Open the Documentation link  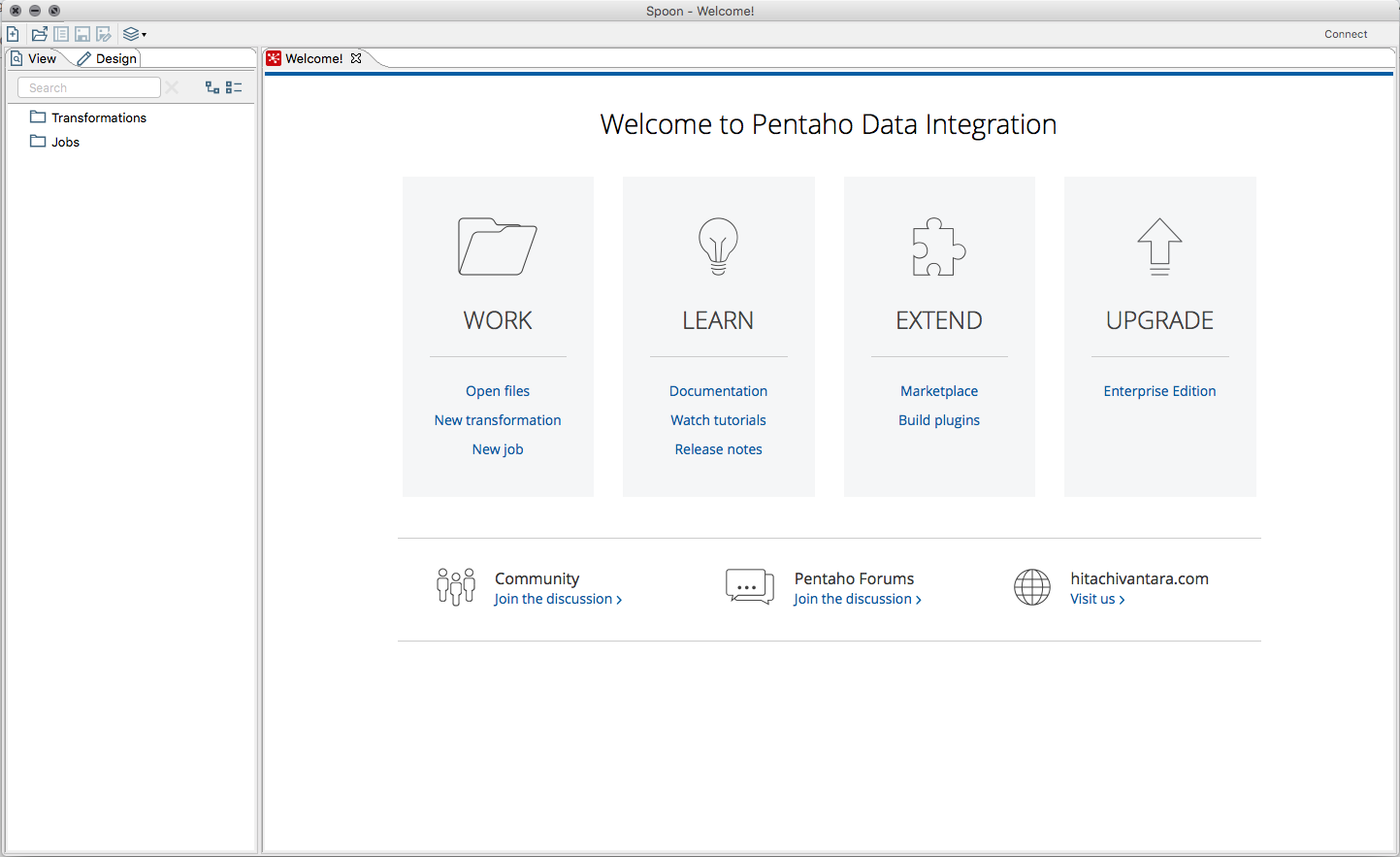718,391
